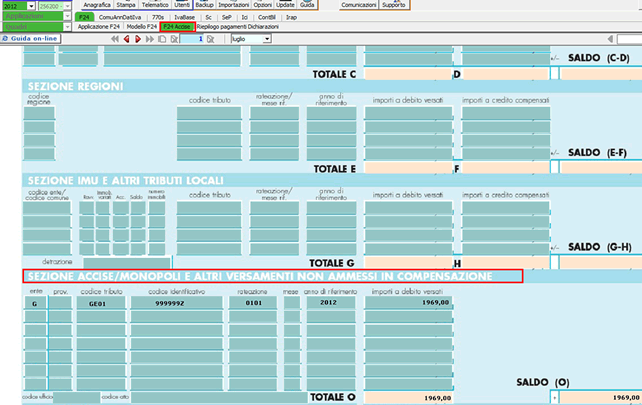Switch to the SeP tab
This screenshot has width=642, height=405.
pyautogui.click(x=226, y=17)
